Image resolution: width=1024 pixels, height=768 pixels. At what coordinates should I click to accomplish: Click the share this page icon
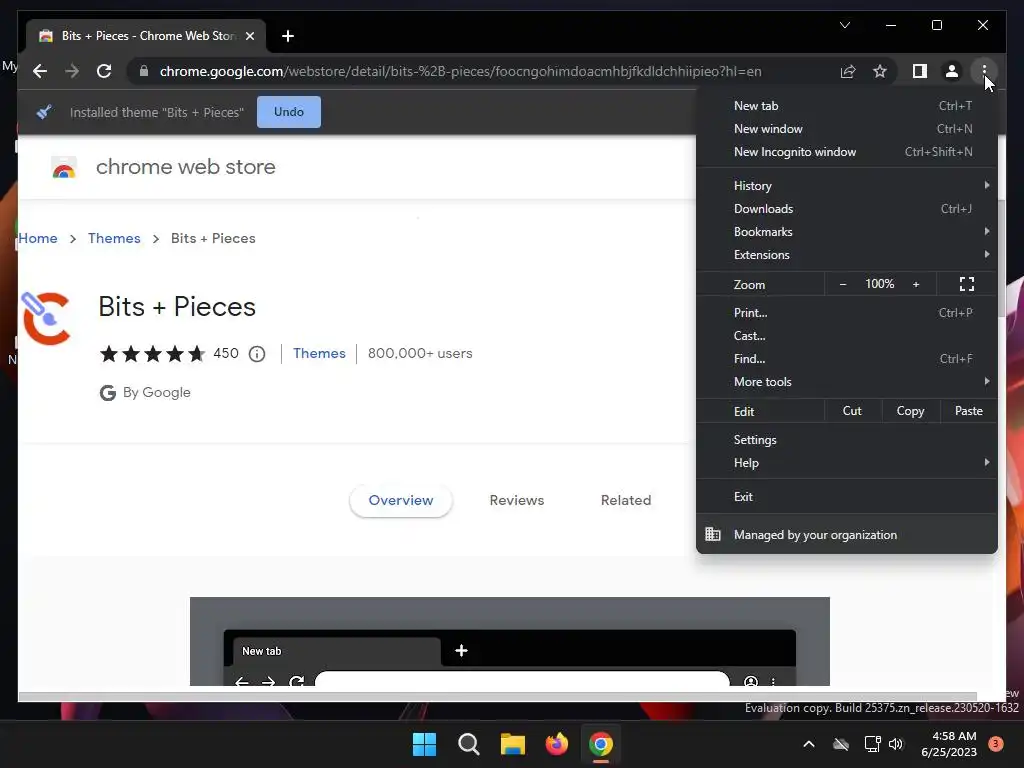pos(848,71)
